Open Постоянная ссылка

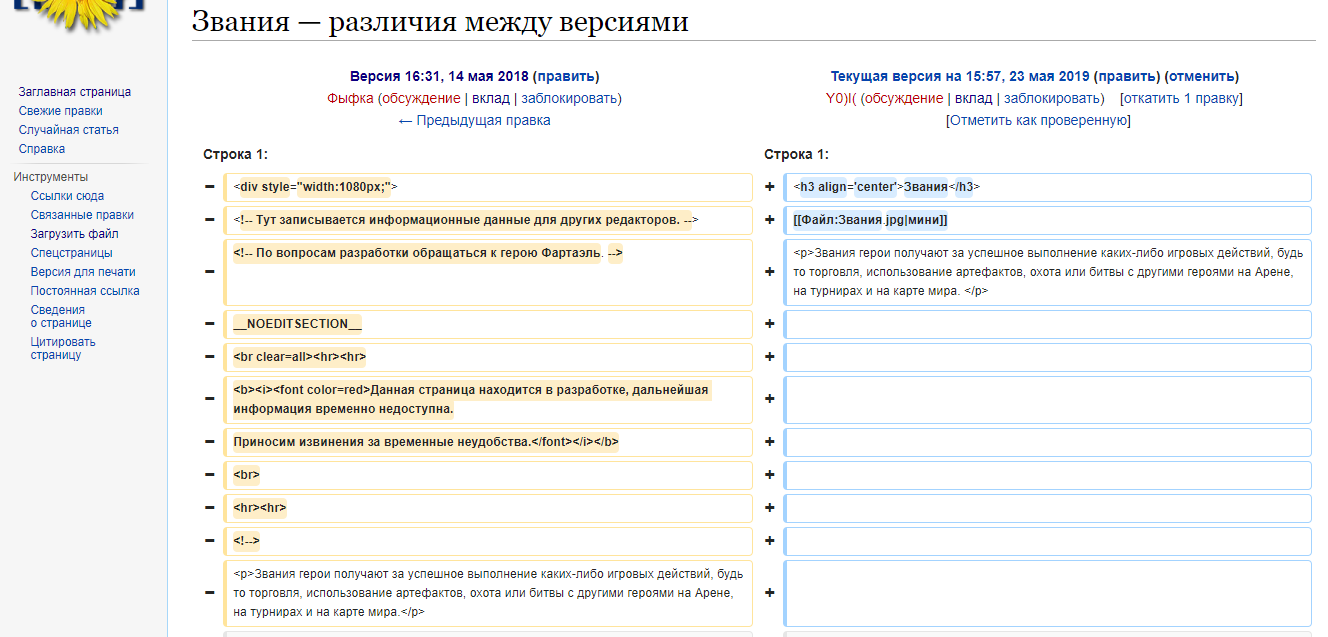[x=85, y=291]
